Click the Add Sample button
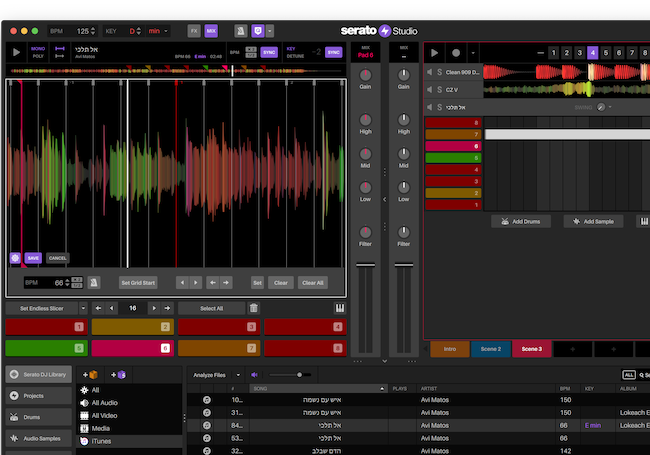The height and width of the screenshot is (455, 650). point(593,221)
